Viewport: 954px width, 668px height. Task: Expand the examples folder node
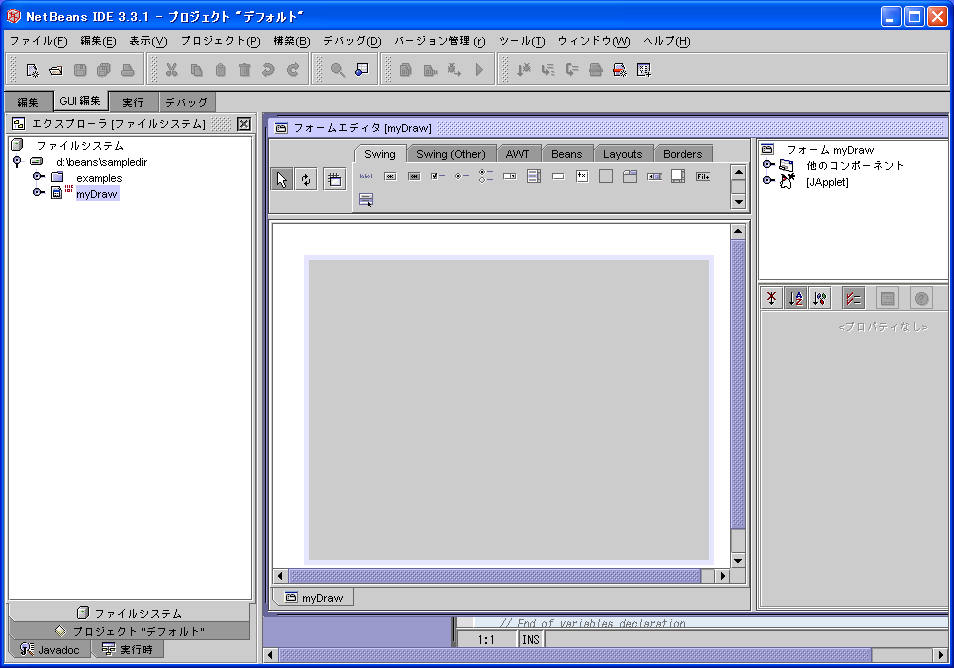38,177
